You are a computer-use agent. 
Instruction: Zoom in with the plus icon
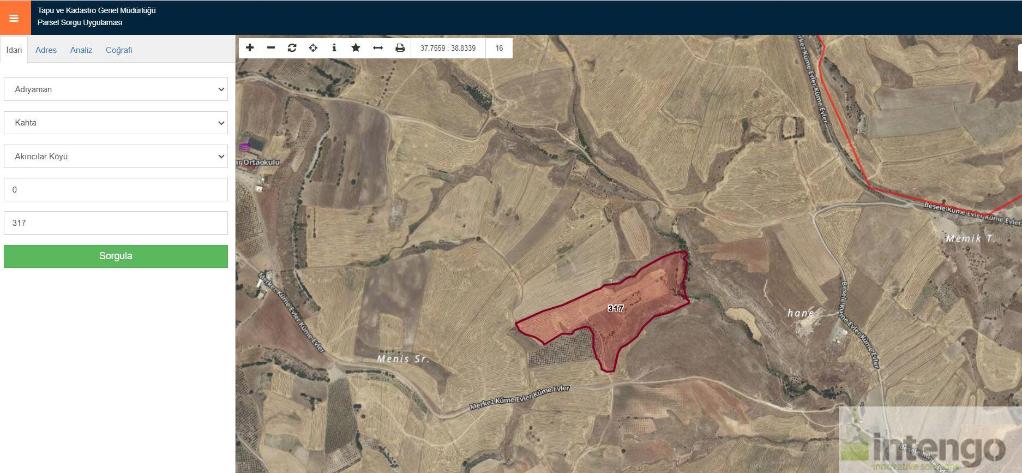[250, 48]
